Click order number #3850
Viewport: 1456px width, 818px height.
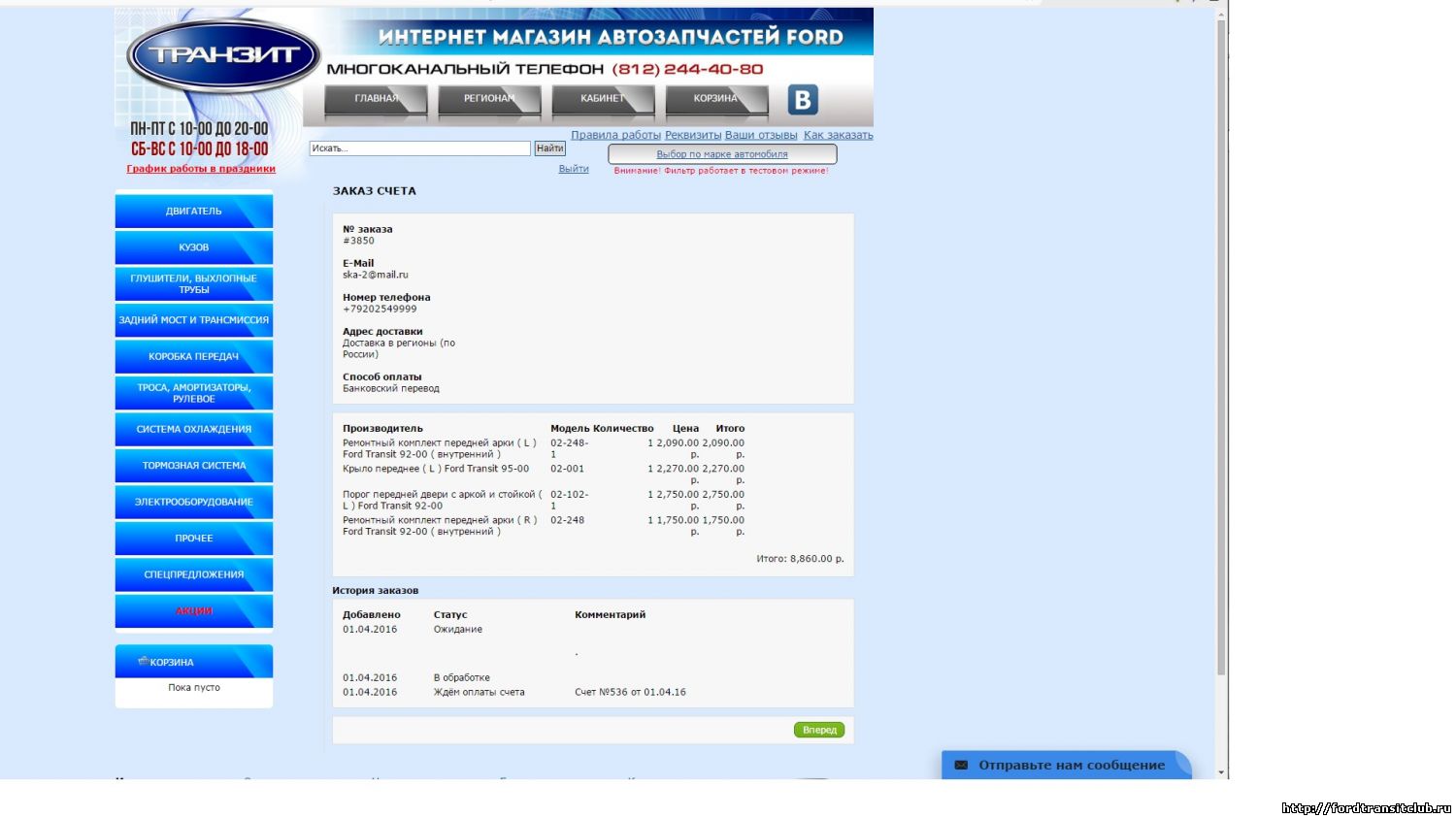(x=358, y=241)
